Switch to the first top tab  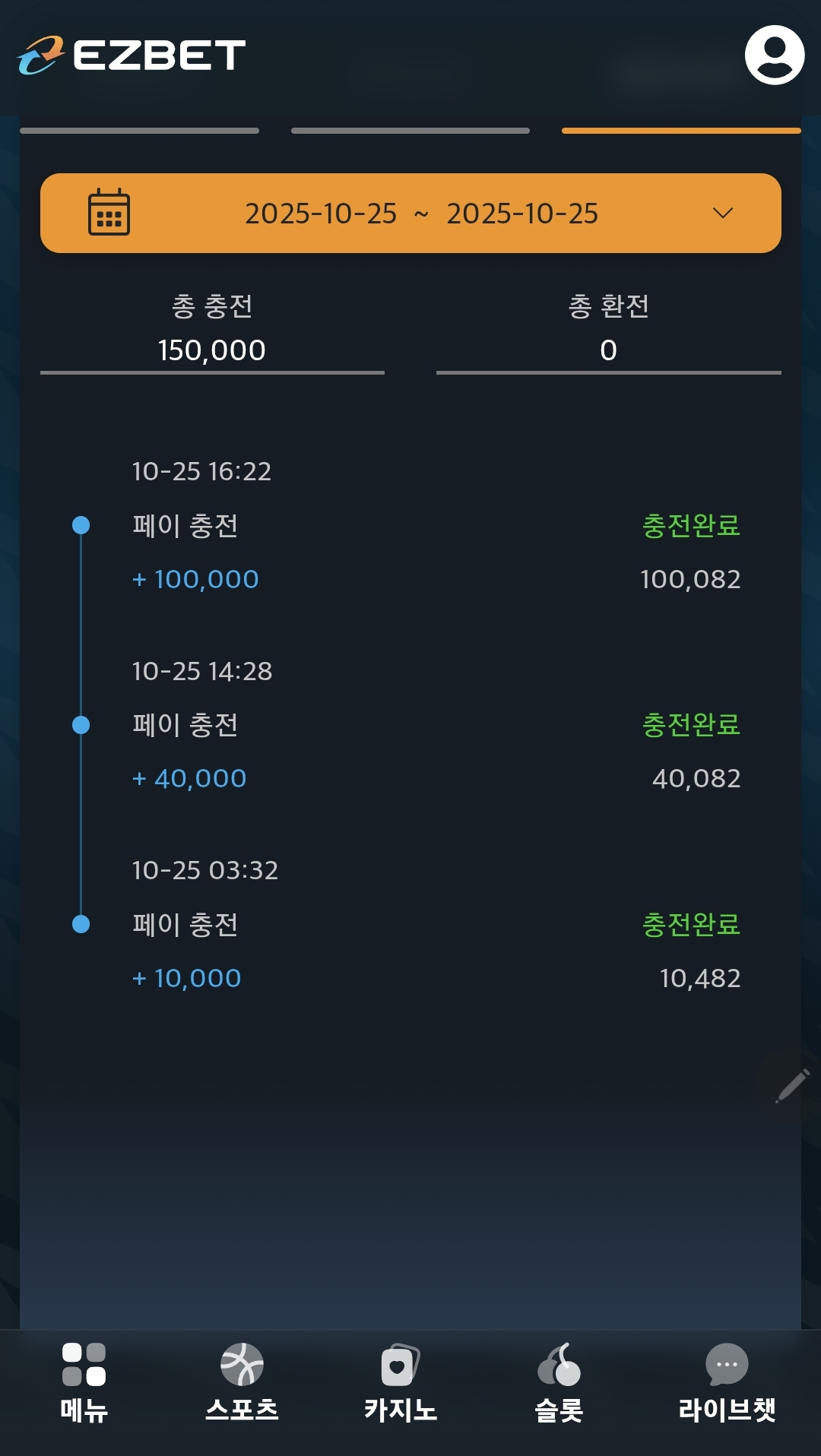[x=139, y=131]
